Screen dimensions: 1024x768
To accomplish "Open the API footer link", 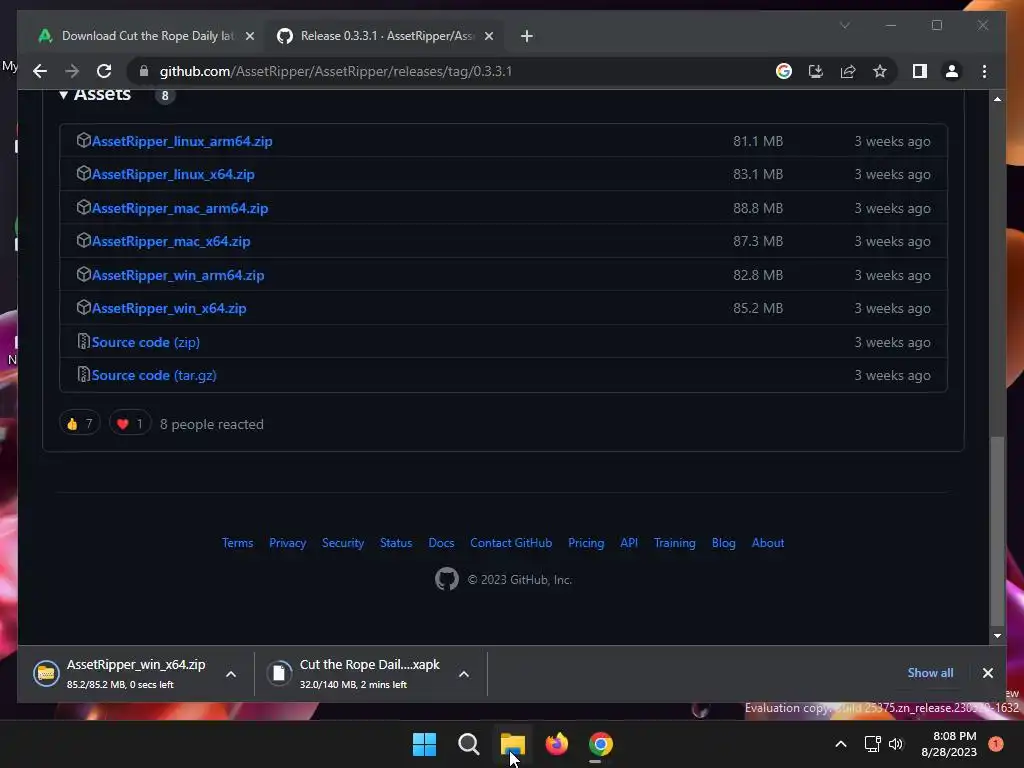I will coord(629,543).
